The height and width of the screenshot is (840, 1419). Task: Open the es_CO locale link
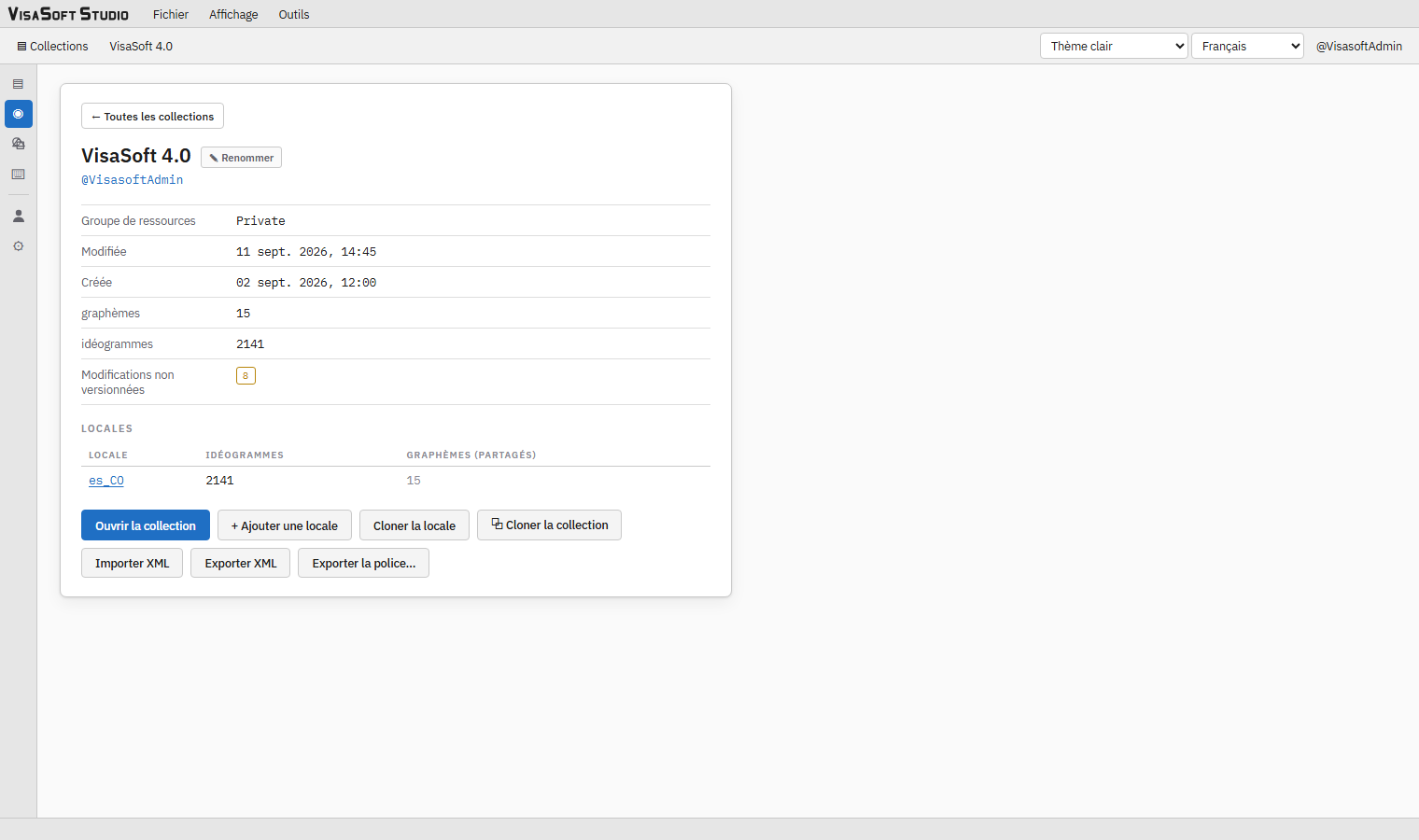coord(106,480)
